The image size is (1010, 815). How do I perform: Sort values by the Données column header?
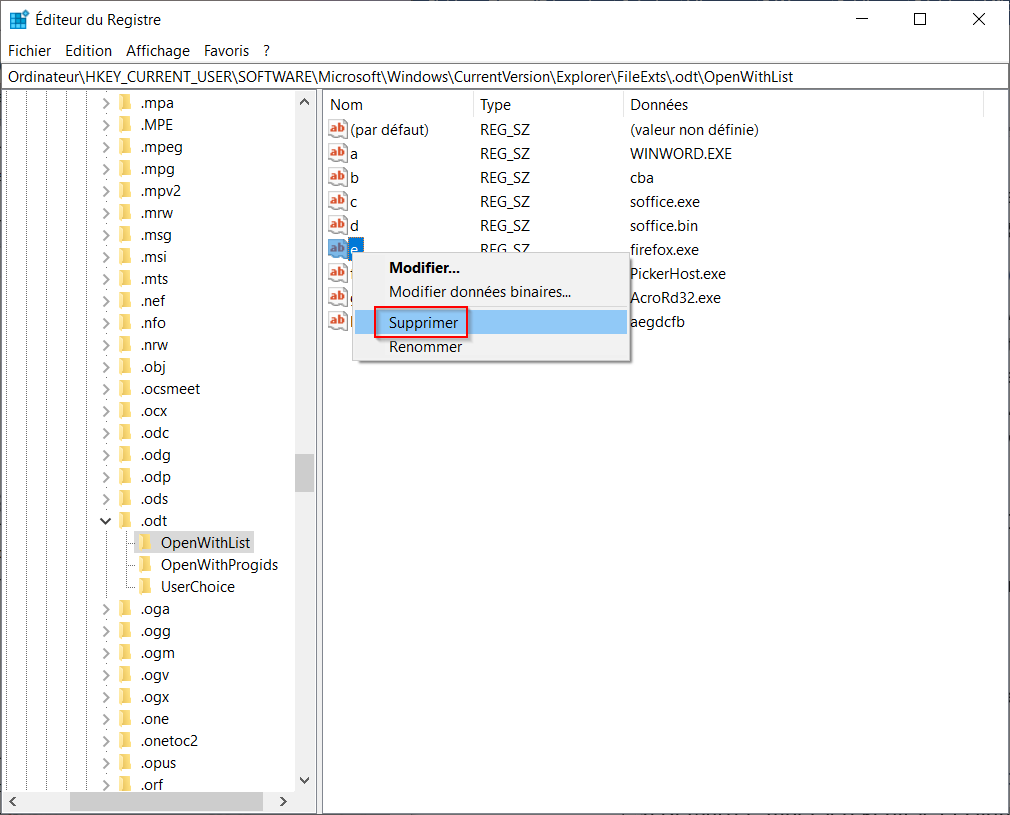[x=803, y=104]
